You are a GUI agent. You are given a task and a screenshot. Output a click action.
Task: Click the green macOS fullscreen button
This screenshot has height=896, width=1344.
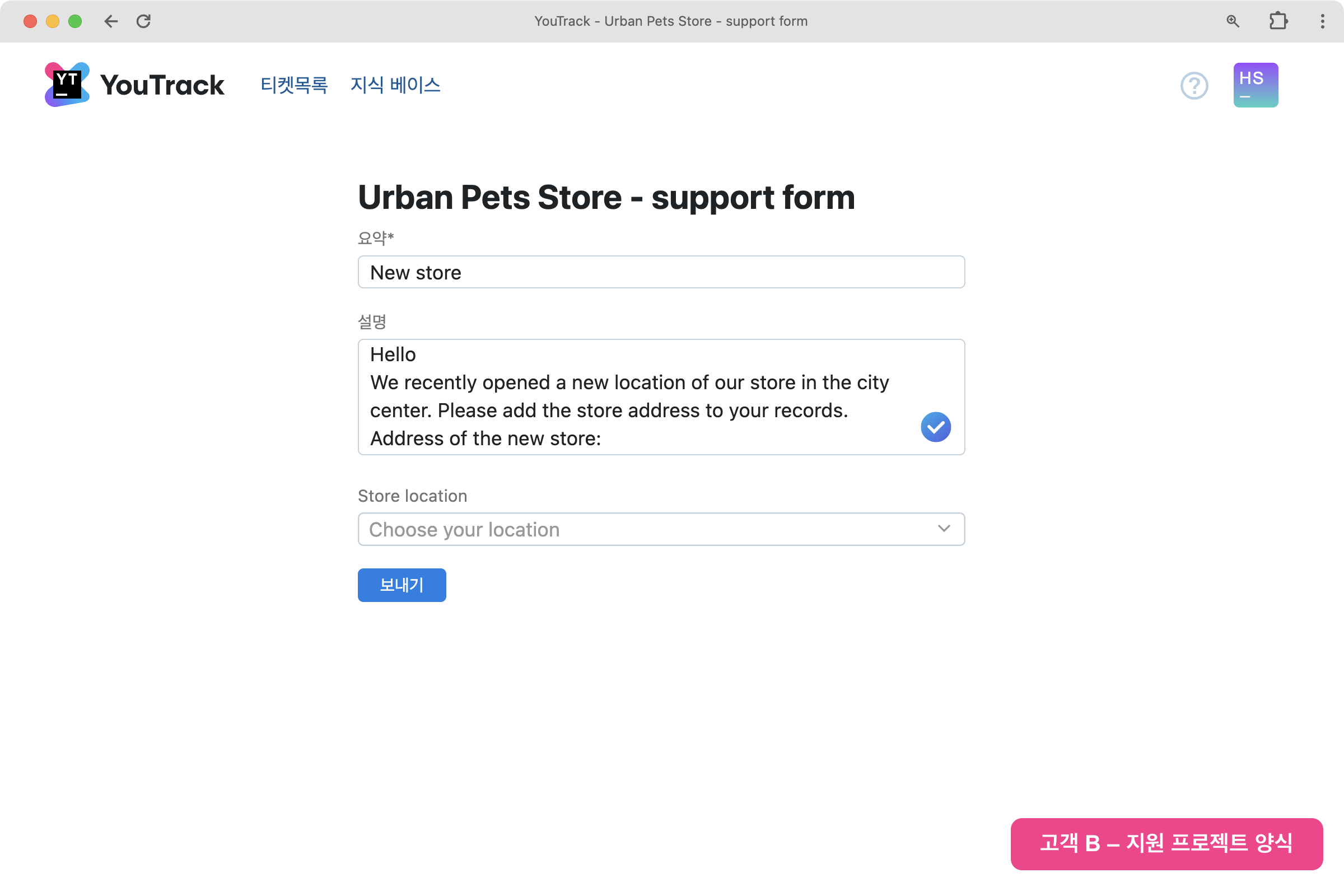pos(75,21)
